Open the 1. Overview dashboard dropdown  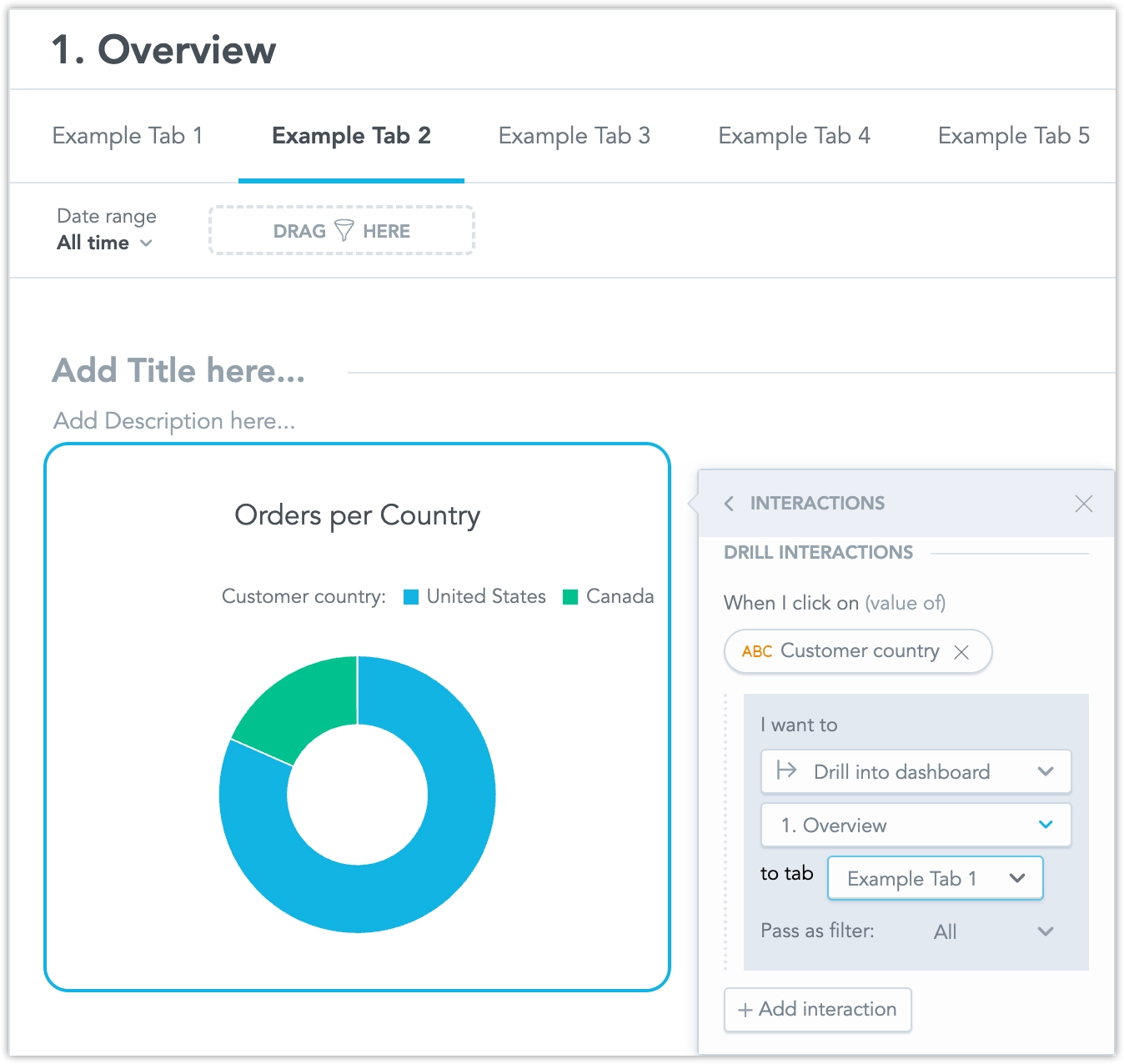click(1045, 826)
